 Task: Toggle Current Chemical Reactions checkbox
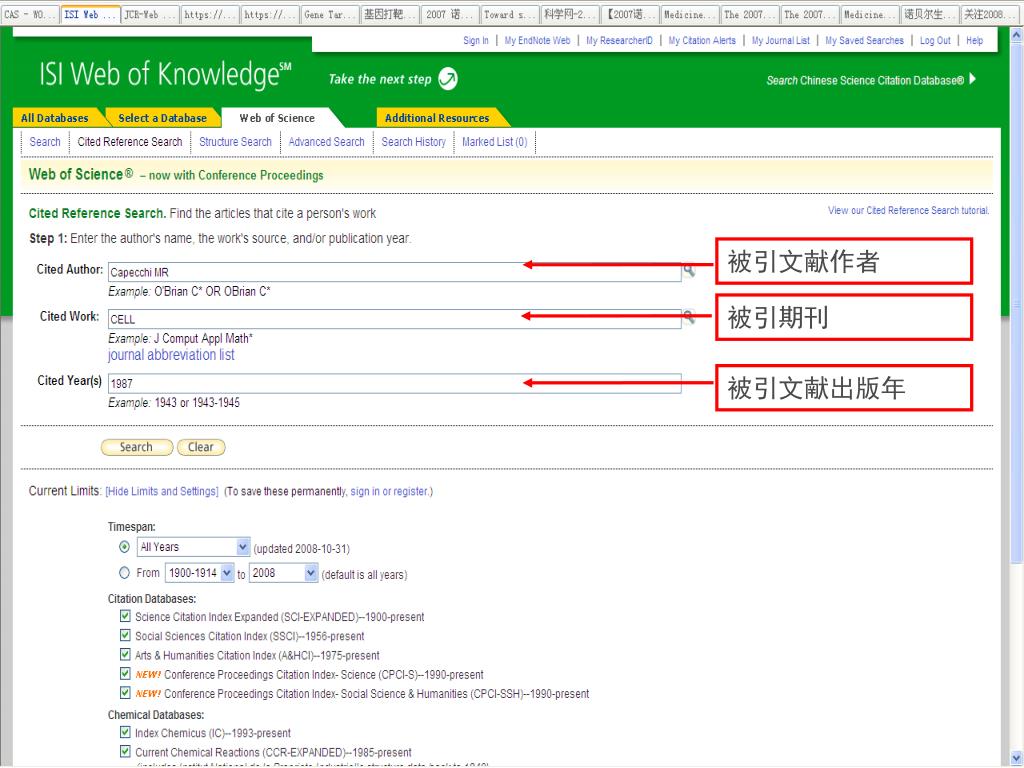click(125, 751)
